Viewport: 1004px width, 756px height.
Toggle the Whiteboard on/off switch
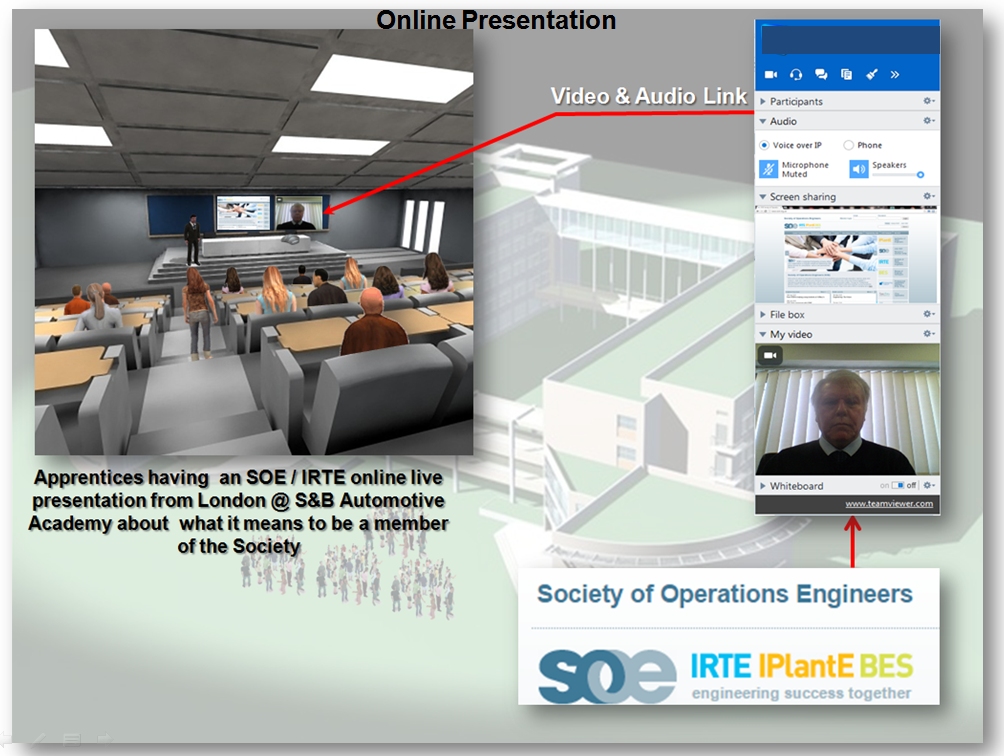pos(898,485)
